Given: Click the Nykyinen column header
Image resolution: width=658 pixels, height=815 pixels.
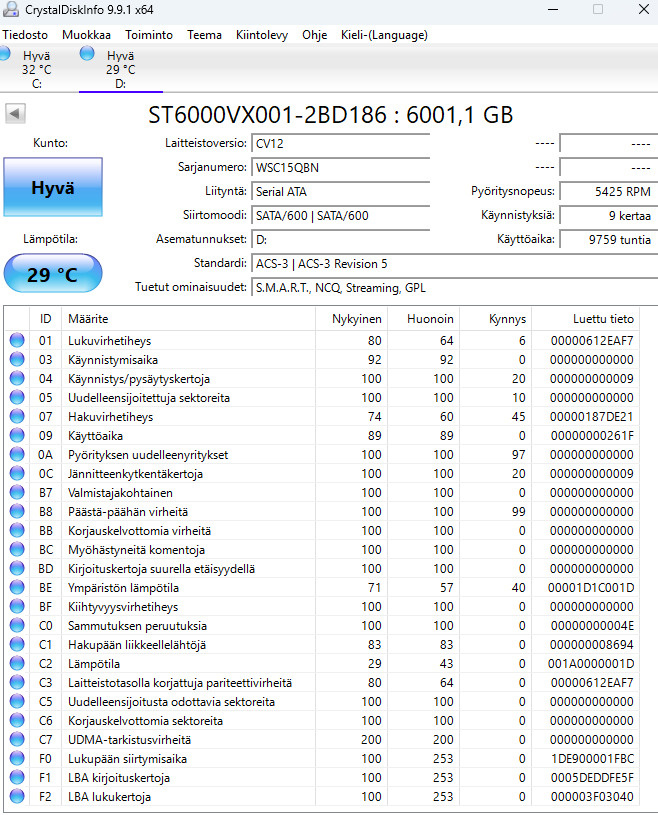Looking at the screenshot, I should [x=352, y=319].
